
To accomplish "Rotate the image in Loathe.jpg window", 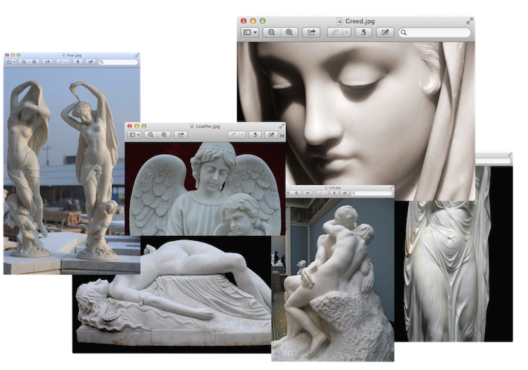I will [x=255, y=135].
